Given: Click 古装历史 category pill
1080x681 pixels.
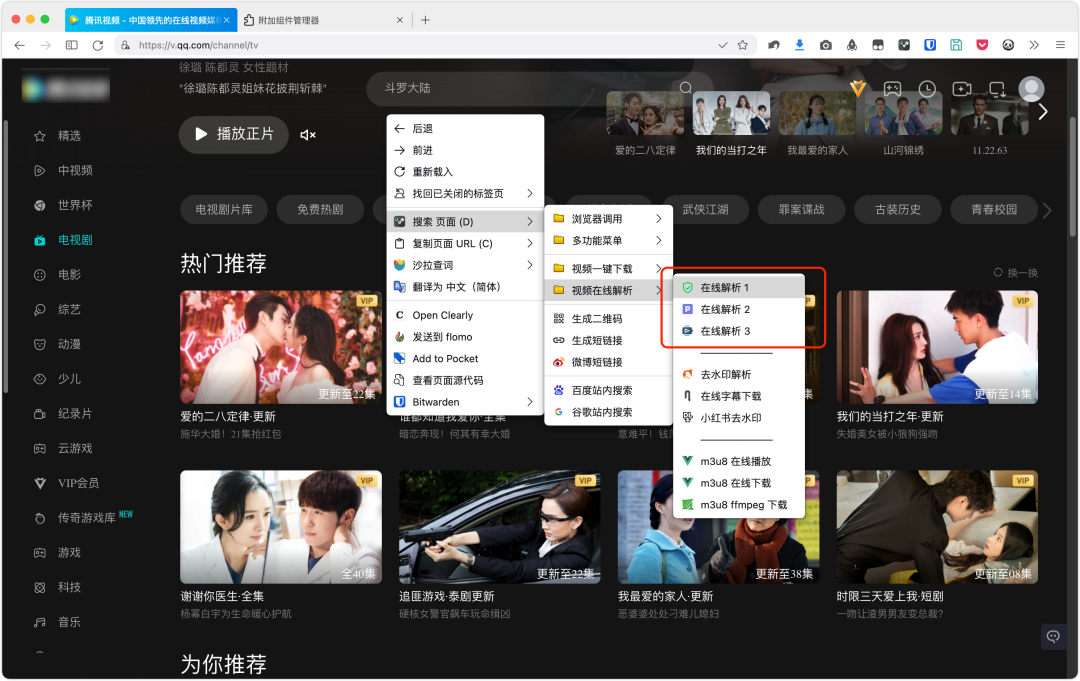Looking at the screenshot, I should pyautogui.click(x=897, y=209).
